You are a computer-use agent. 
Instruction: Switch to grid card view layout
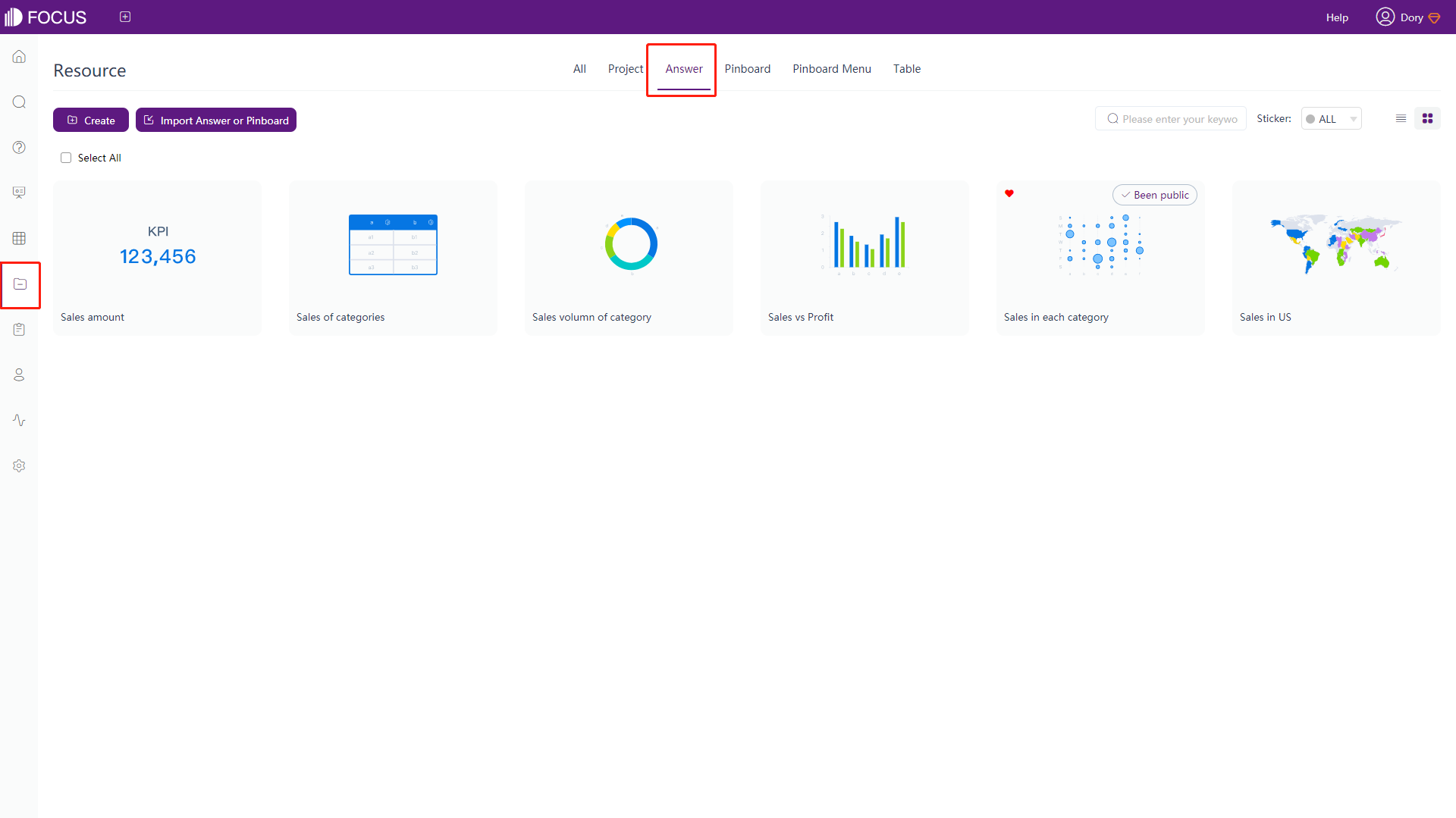(1427, 118)
